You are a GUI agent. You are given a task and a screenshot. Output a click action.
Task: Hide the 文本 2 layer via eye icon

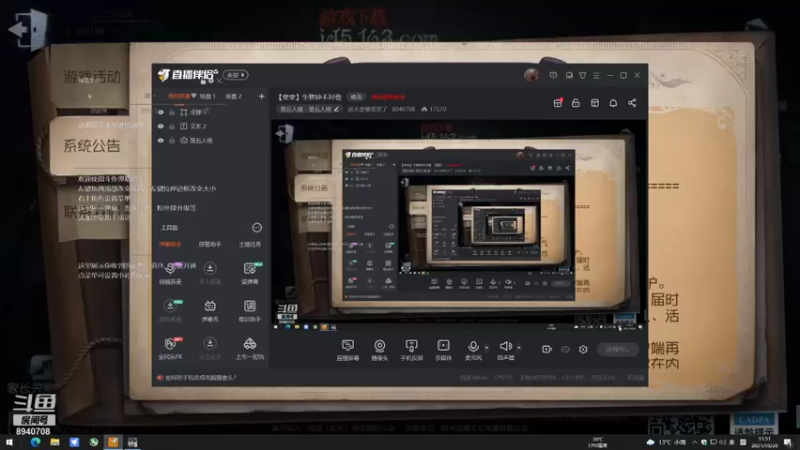(161, 126)
